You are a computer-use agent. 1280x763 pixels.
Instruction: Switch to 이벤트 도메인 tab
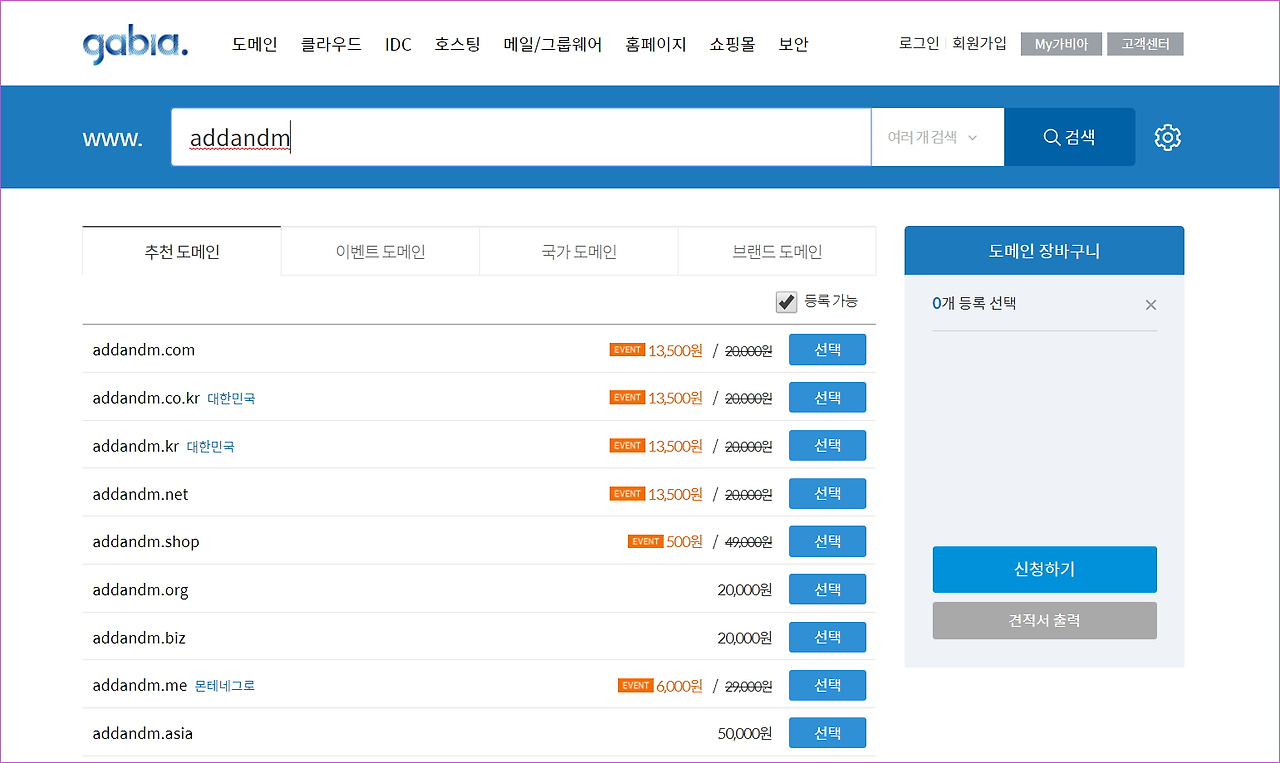coord(380,251)
